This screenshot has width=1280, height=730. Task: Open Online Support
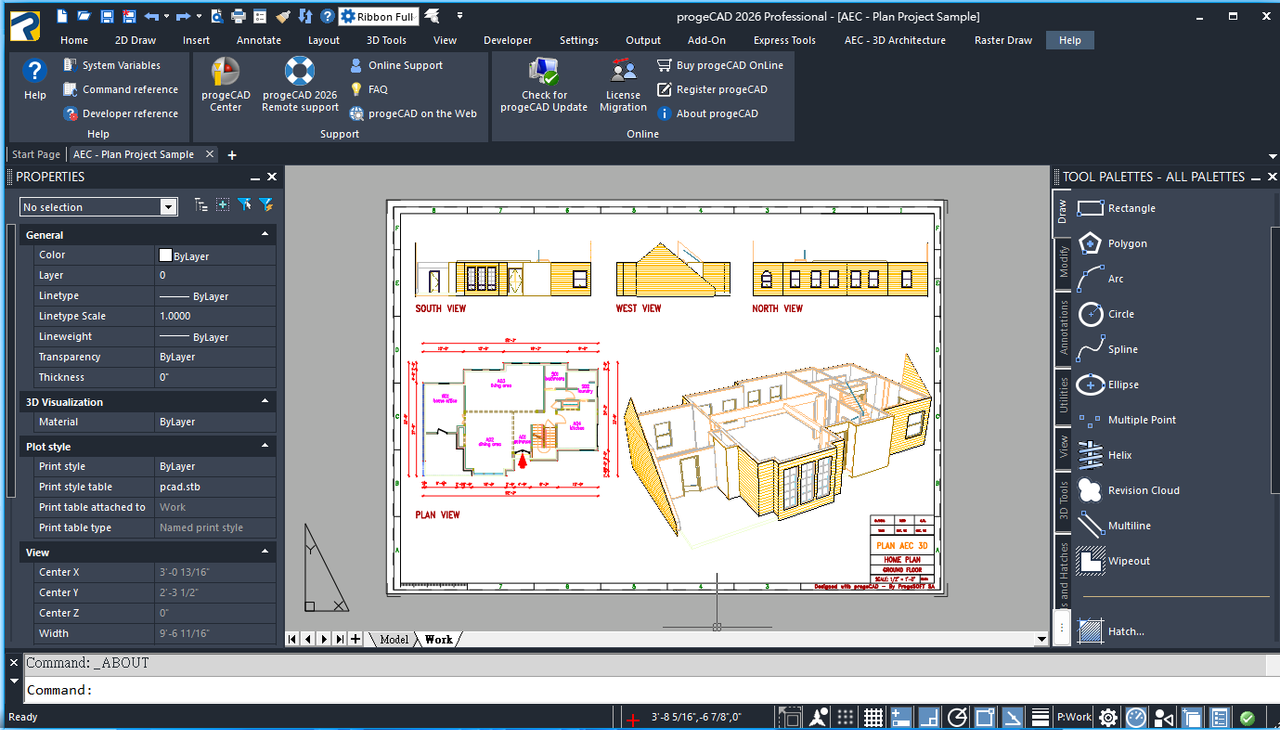click(x=396, y=65)
